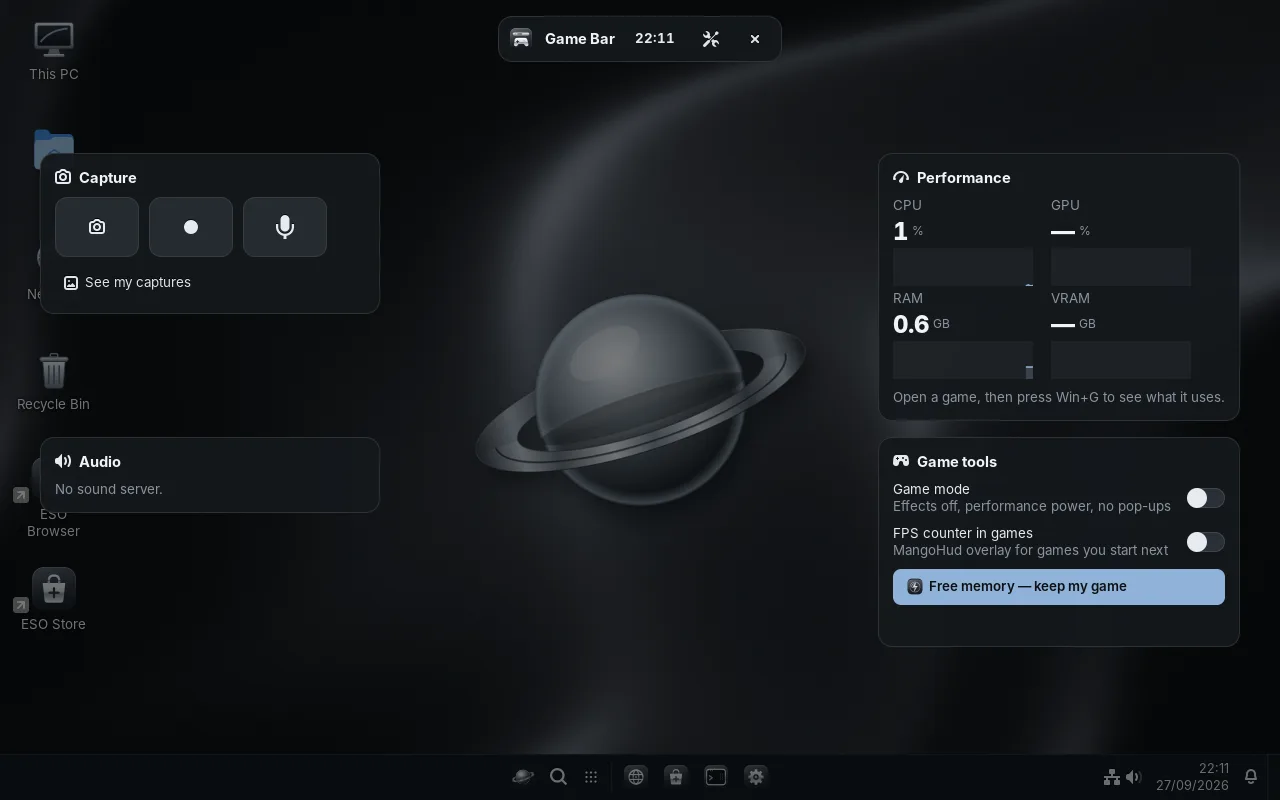Click the 'Game mode' label text
Viewport: 1280px width, 800px height.
pos(931,489)
